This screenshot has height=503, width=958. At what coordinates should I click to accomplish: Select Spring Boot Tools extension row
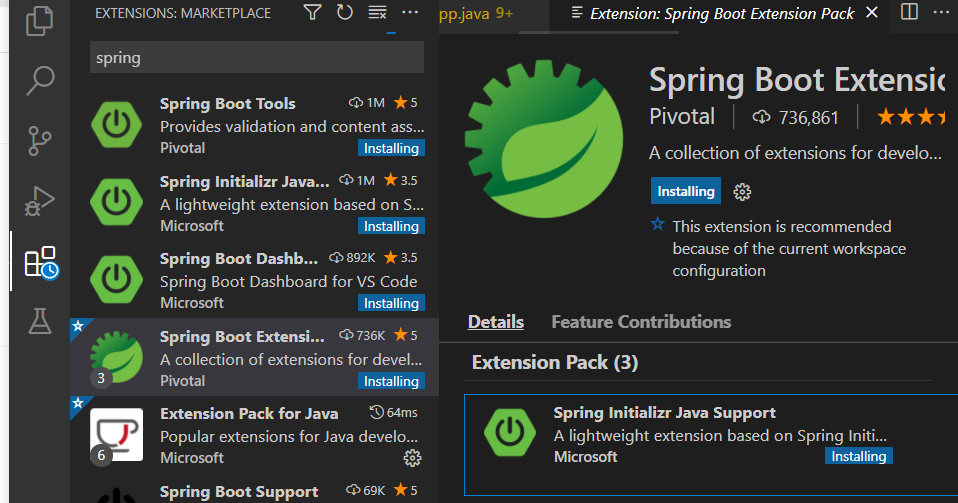pyautogui.click(x=255, y=125)
